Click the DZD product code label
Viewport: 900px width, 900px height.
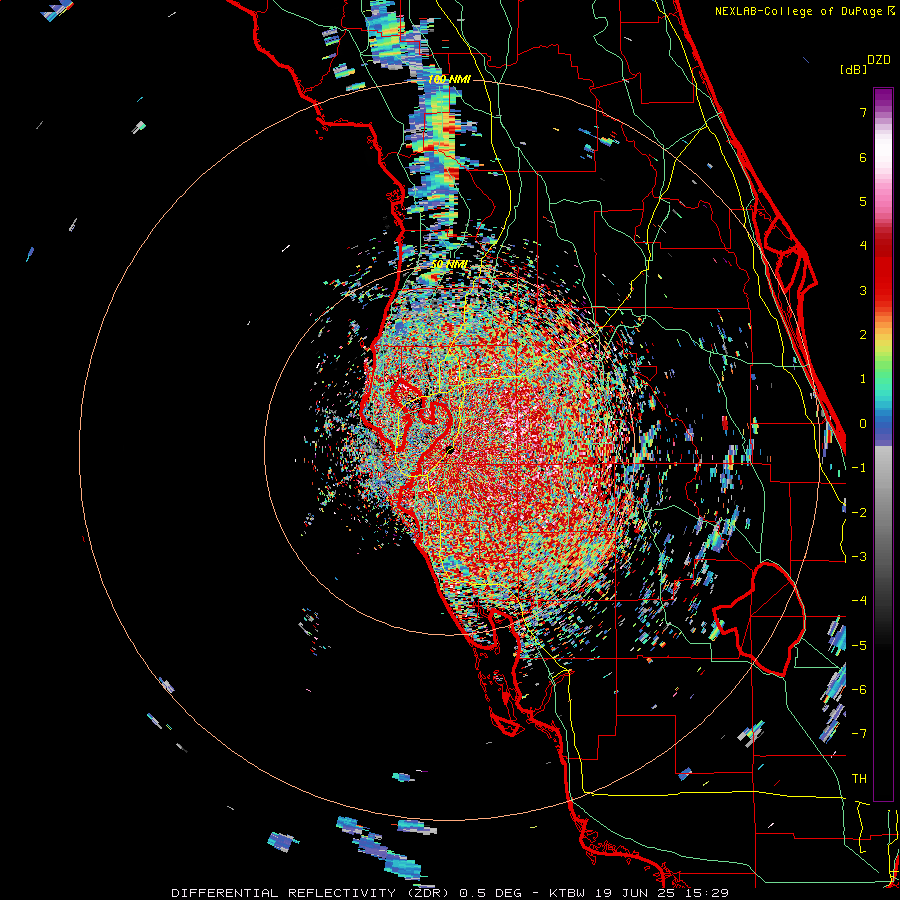click(x=879, y=60)
